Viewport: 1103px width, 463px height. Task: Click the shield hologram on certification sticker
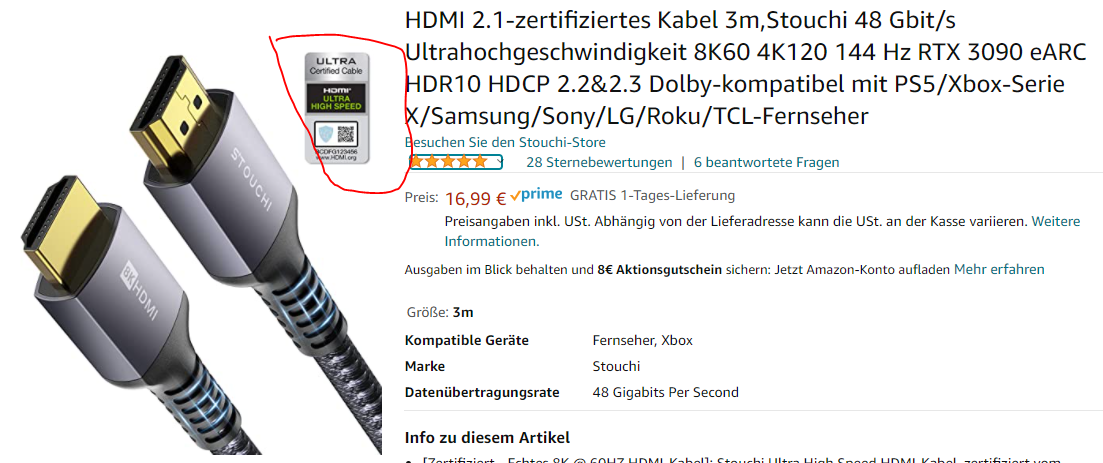point(326,134)
